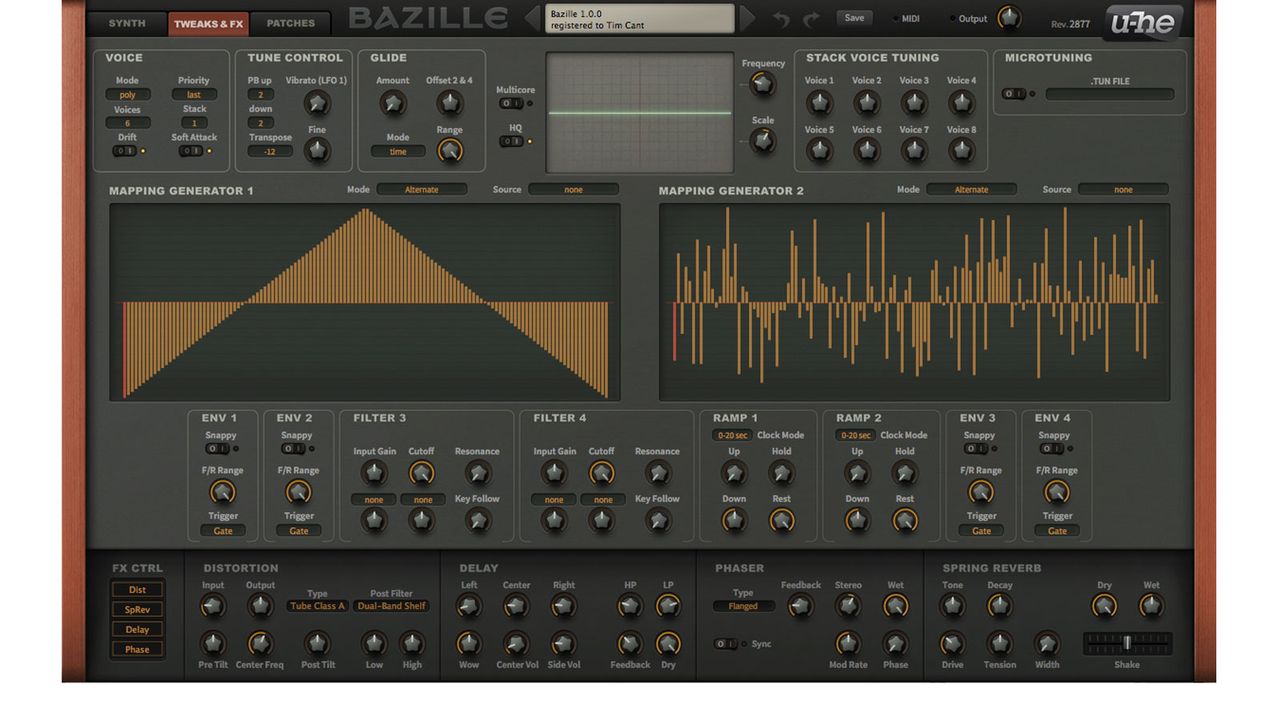The height and width of the screenshot is (720, 1280).
Task: Click the oscilloscope Frequency knob
Action: click(x=763, y=85)
